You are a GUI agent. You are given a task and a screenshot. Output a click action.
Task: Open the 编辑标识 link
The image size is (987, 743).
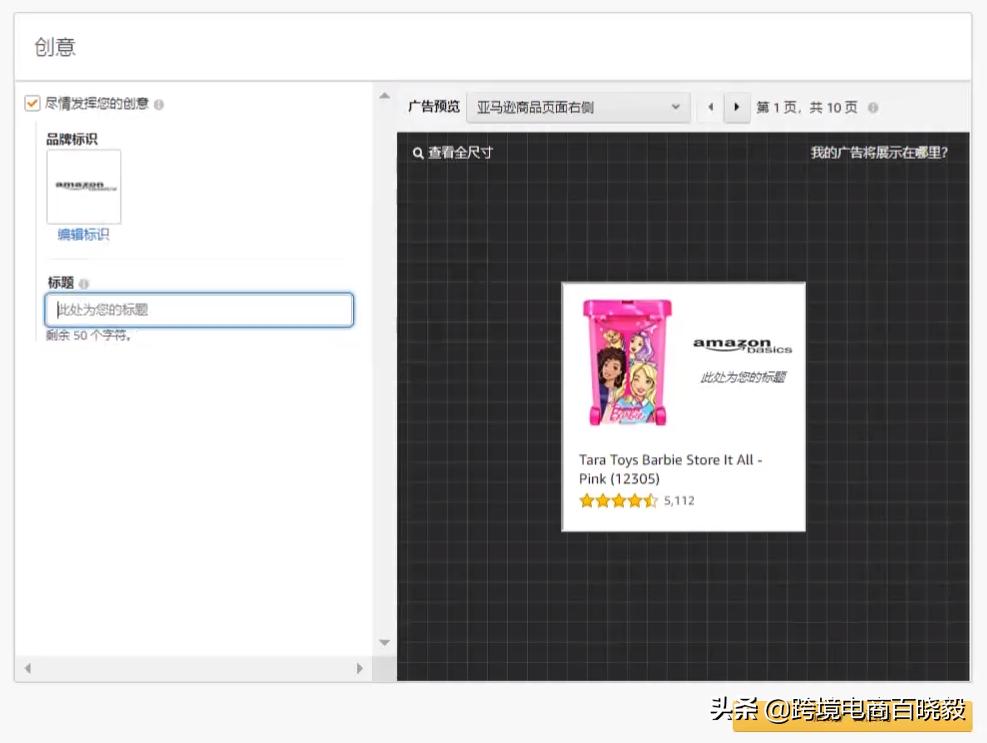pos(83,235)
